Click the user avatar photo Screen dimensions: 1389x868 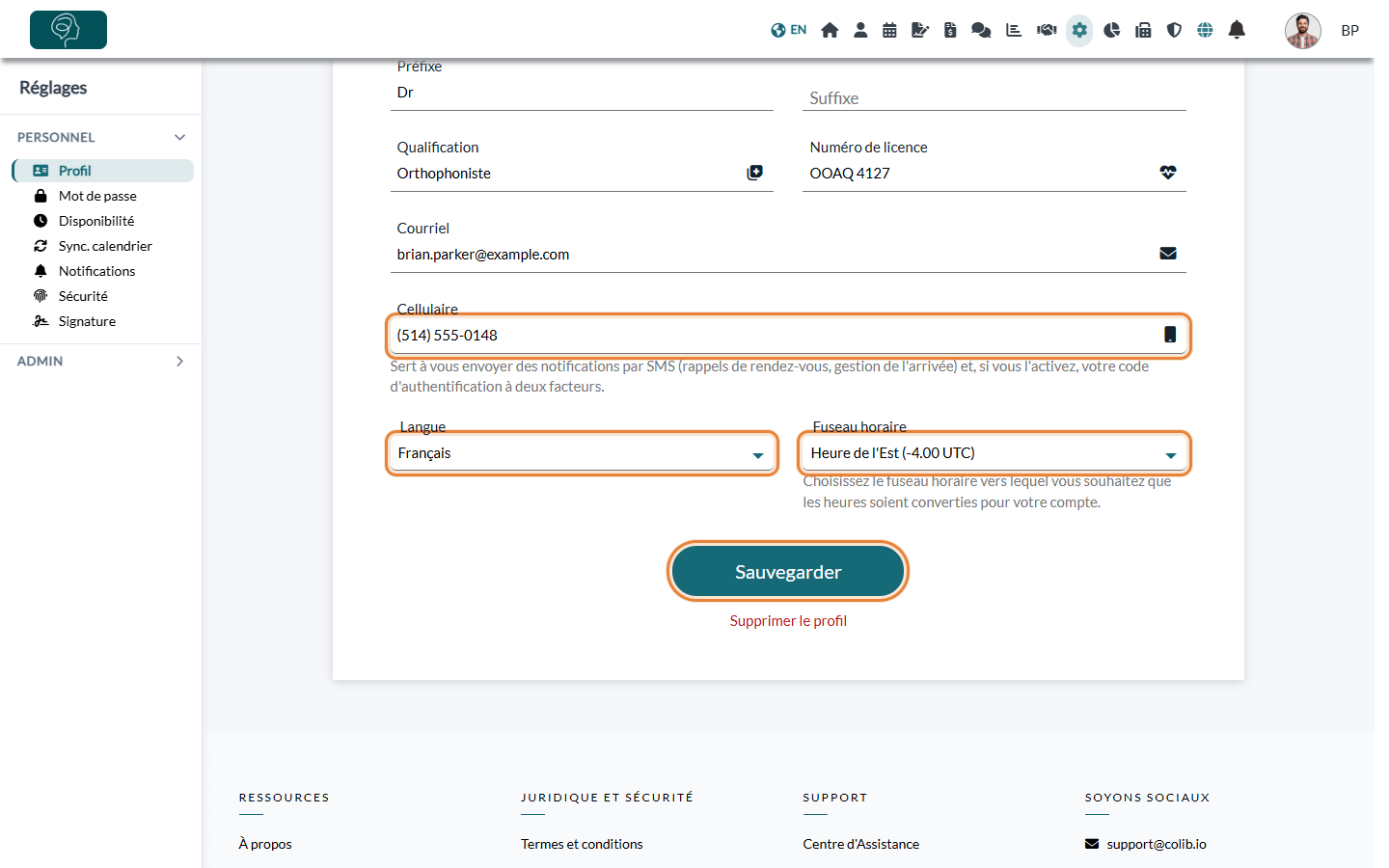1302,31
